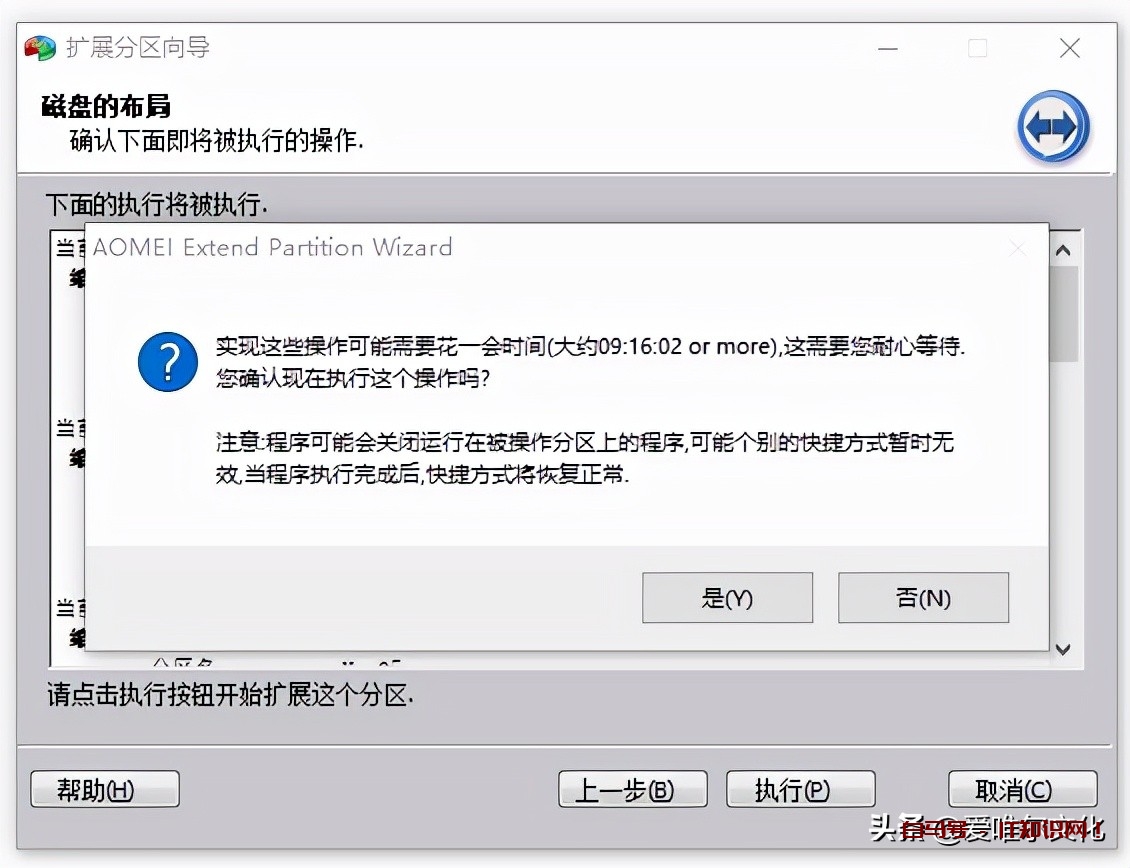The width and height of the screenshot is (1130, 868).
Task: Click the 是(Y) button to confirm
Action: (727, 598)
